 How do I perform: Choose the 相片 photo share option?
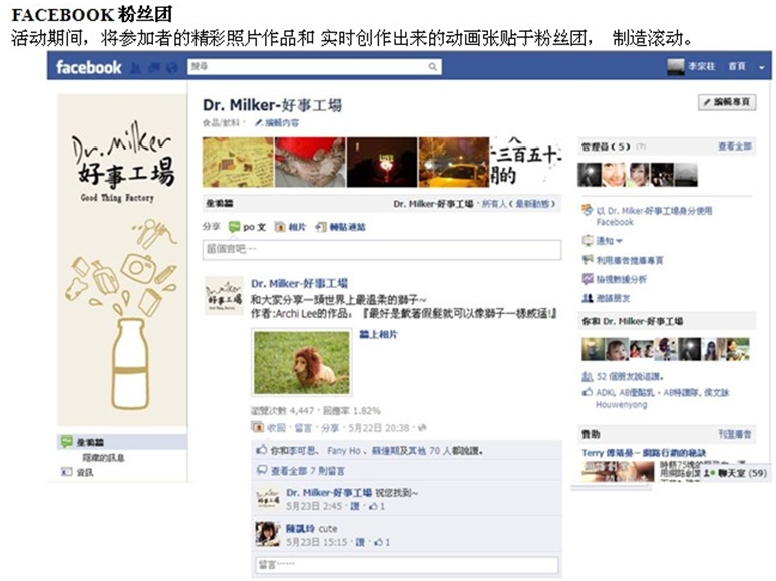pos(291,227)
